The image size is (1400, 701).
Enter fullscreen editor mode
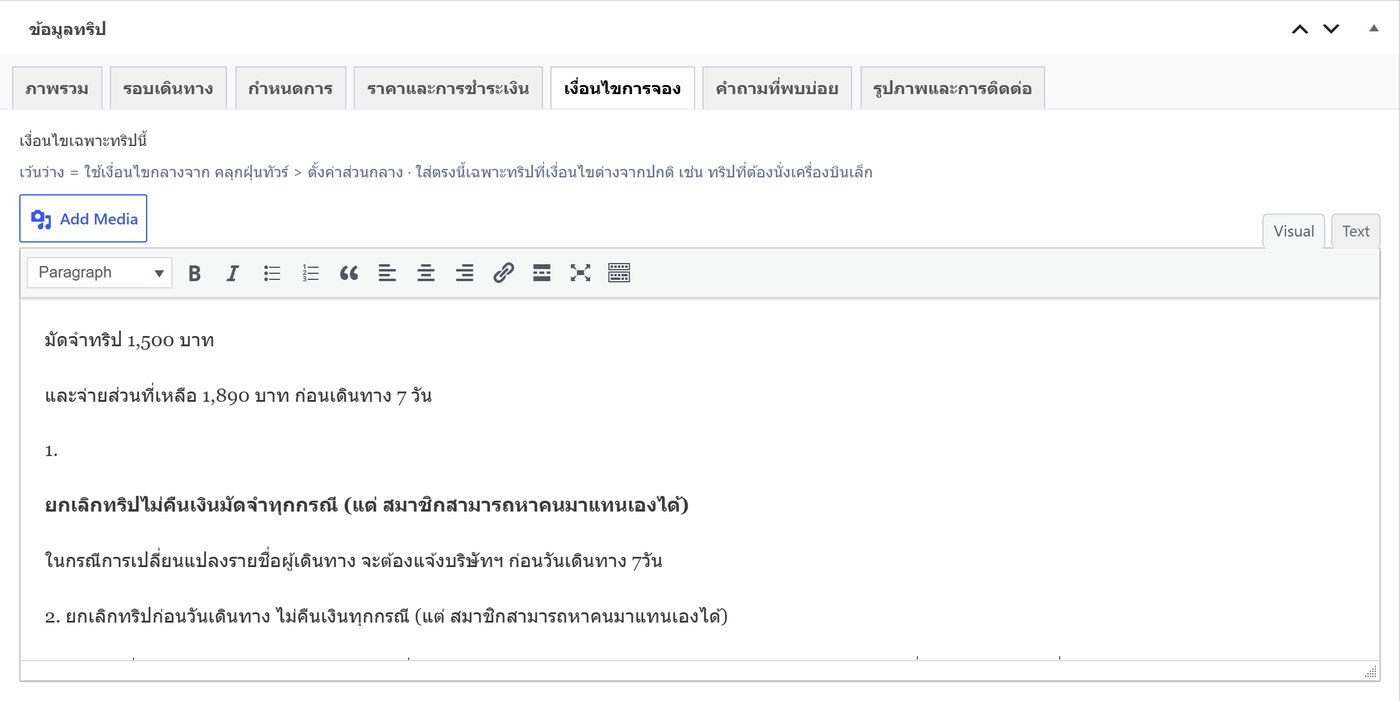coord(580,273)
